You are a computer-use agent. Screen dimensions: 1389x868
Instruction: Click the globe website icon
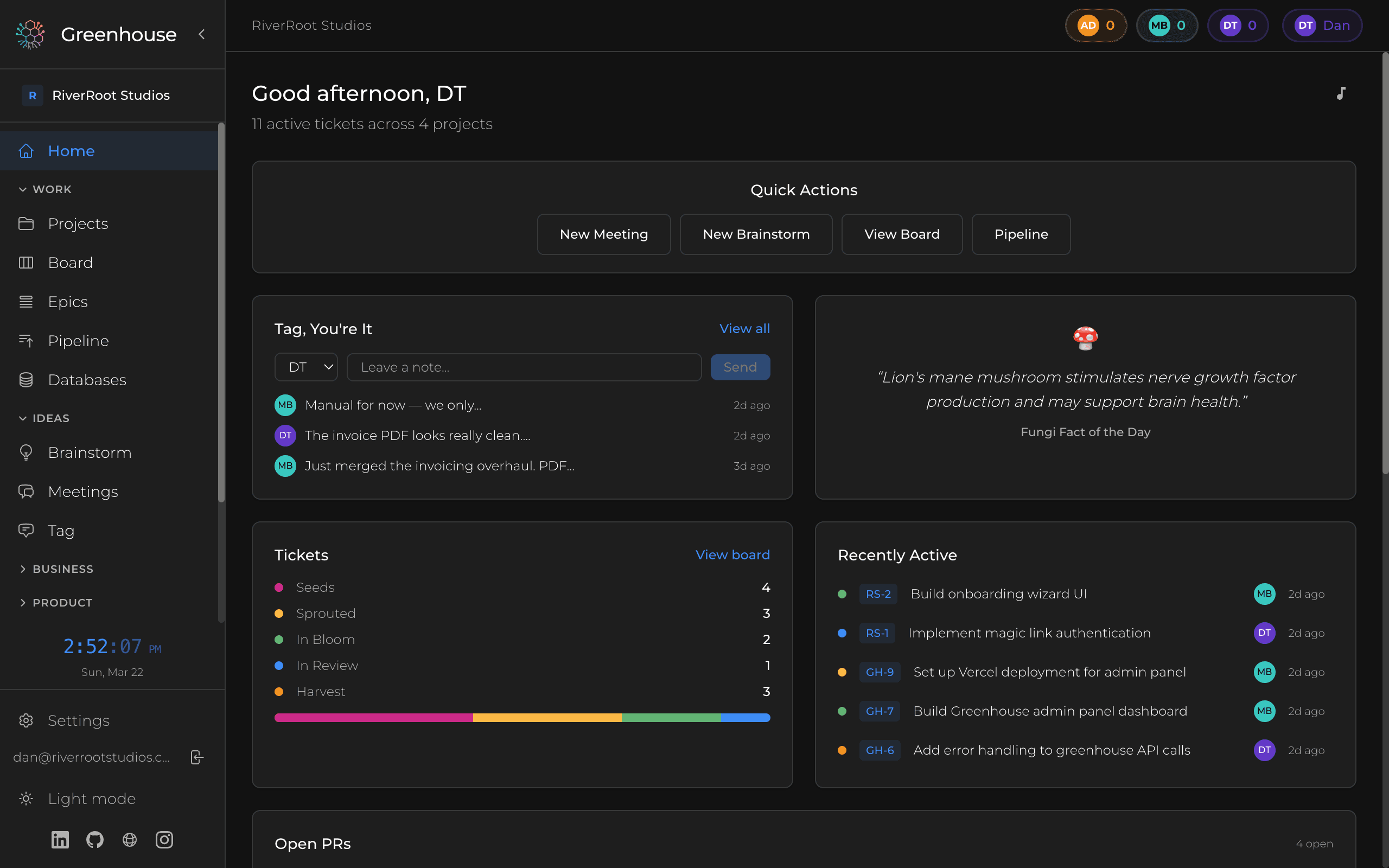130,840
